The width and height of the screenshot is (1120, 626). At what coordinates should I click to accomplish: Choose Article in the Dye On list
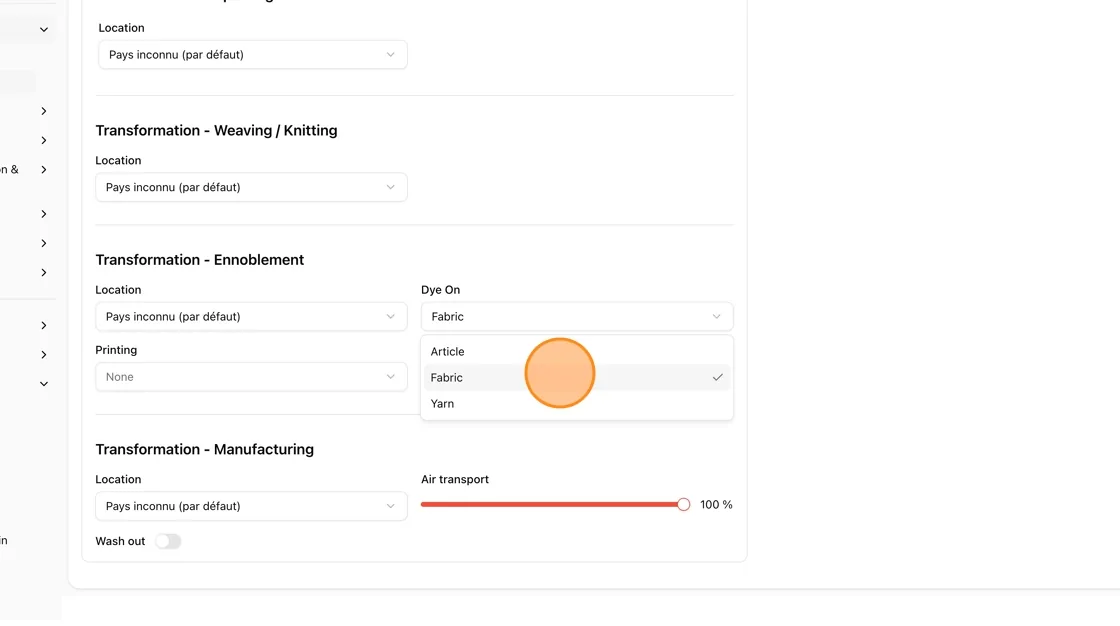pos(576,352)
